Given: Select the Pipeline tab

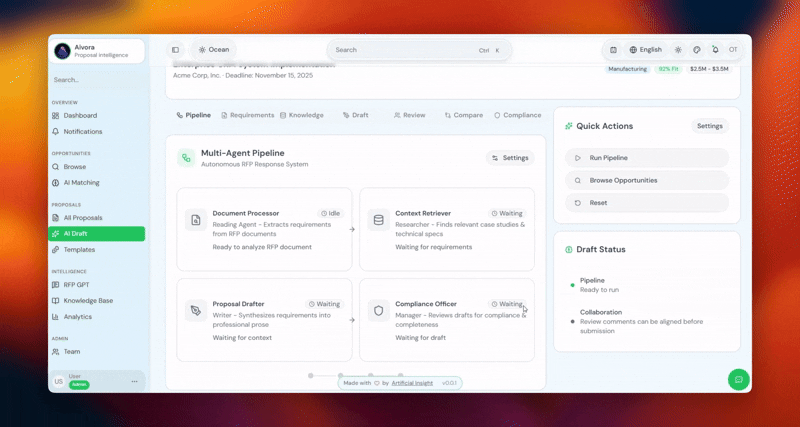Looking at the screenshot, I should click(193, 115).
